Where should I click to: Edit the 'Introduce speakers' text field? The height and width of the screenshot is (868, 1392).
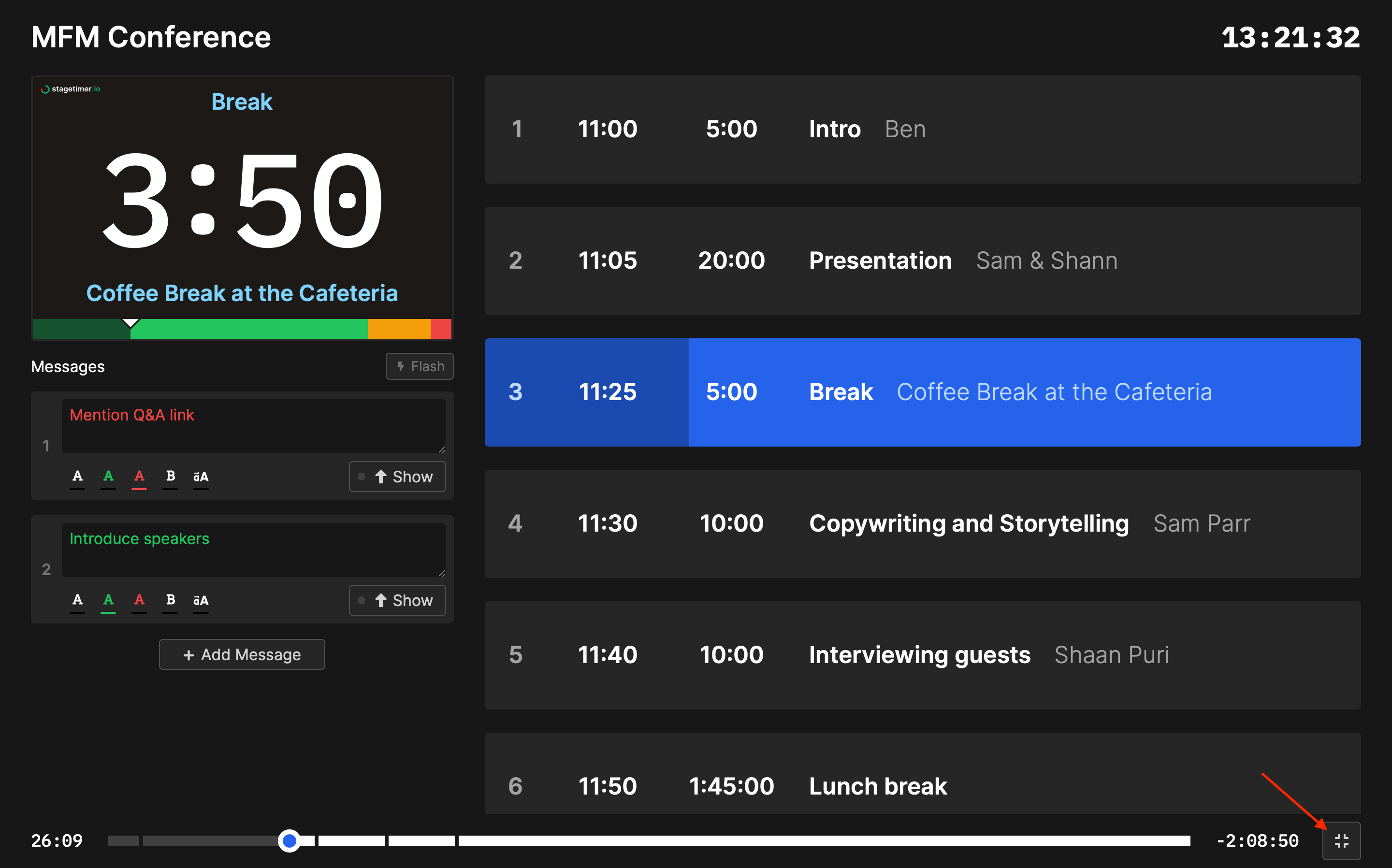click(254, 550)
